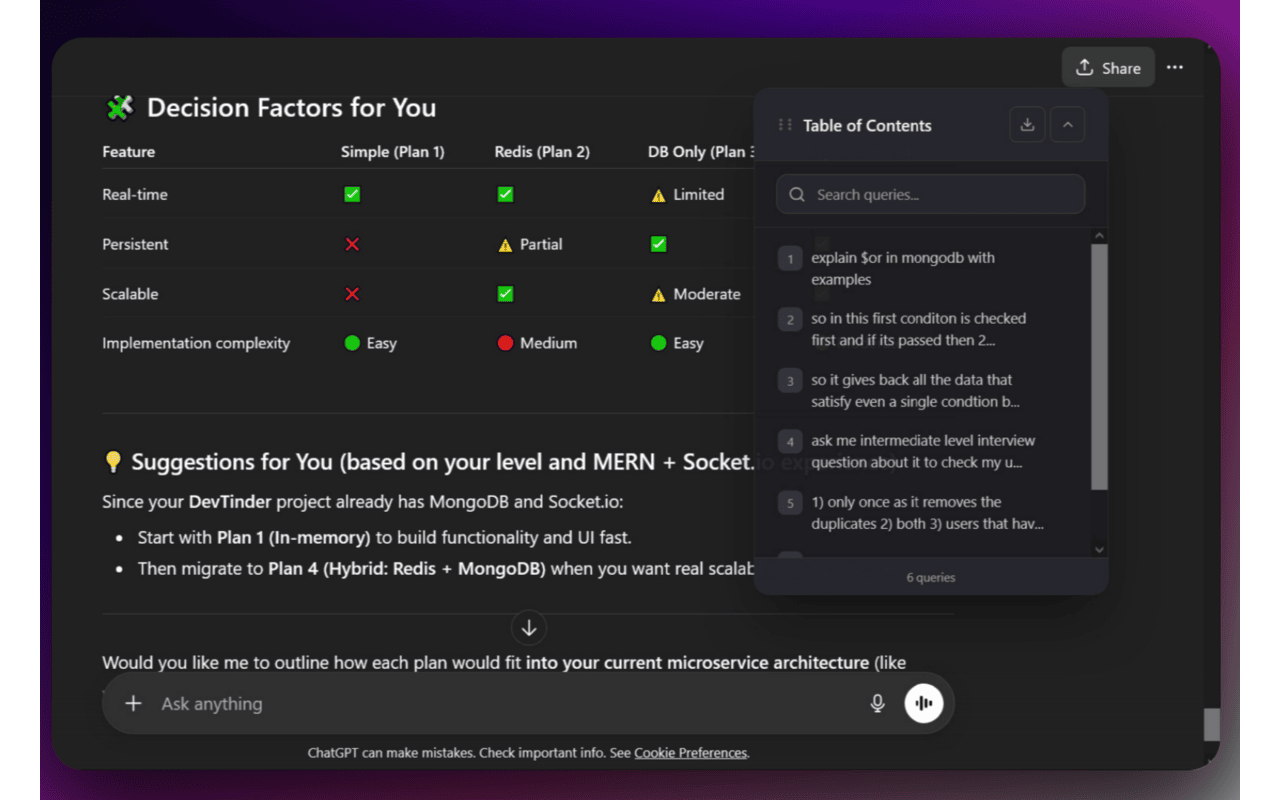Click the query list scrollbar thumb

pos(1100,367)
